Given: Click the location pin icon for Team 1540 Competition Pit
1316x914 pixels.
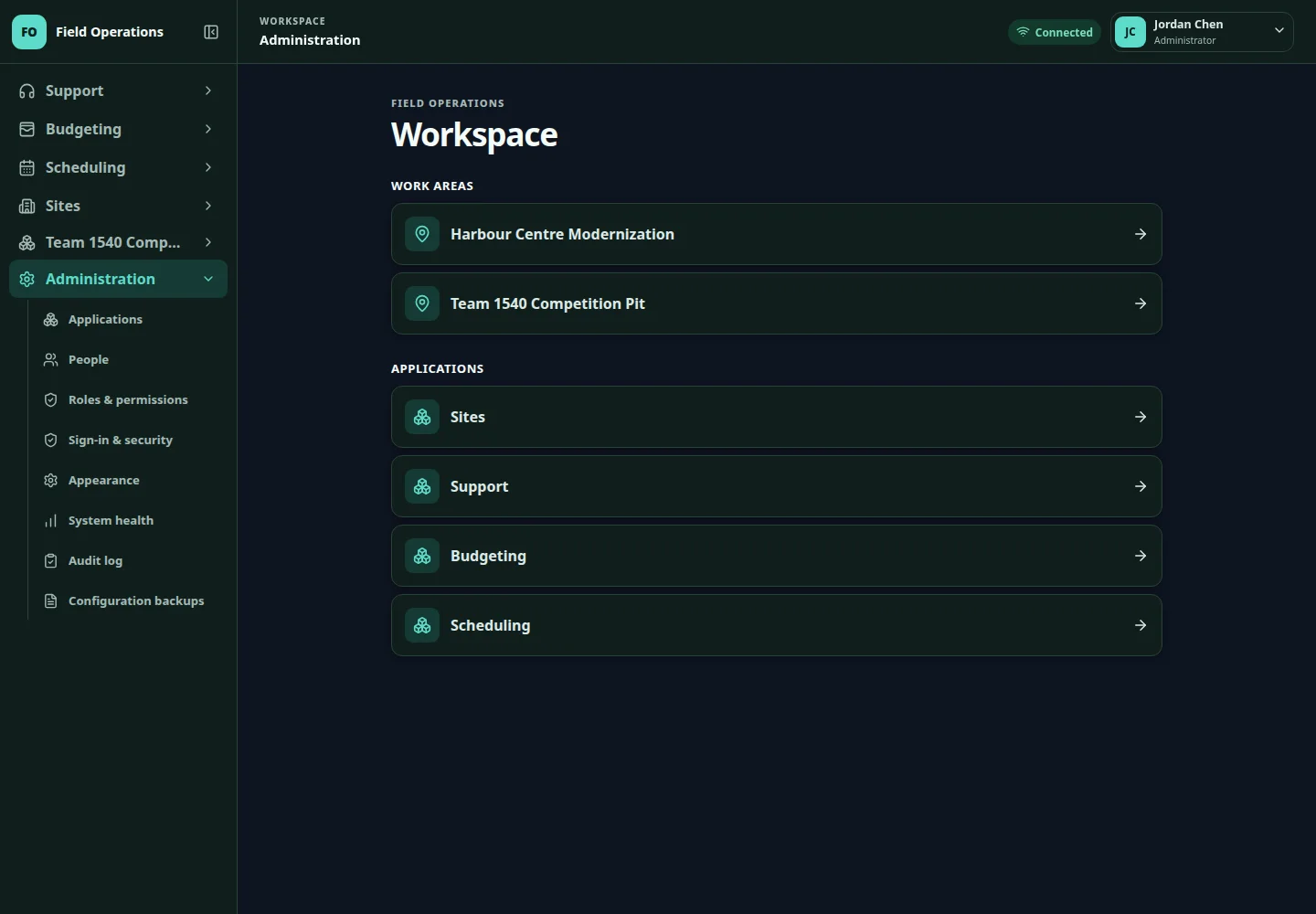Looking at the screenshot, I should (422, 303).
